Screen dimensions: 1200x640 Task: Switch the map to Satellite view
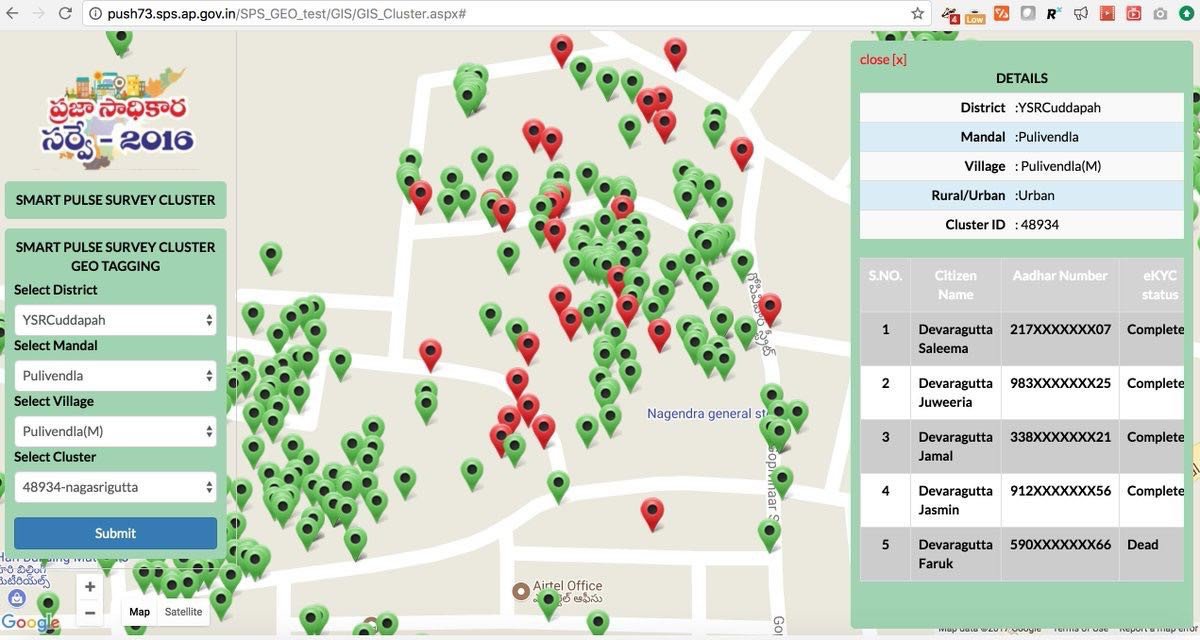point(183,612)
